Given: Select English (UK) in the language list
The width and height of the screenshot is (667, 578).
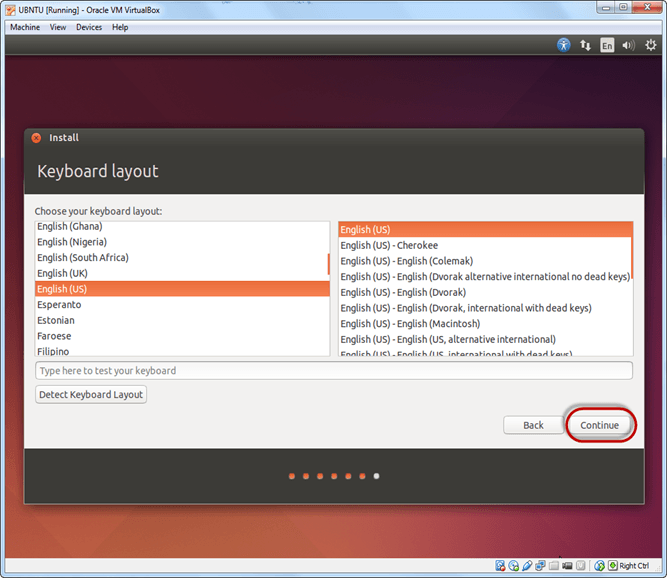Looking at the screenshot, I should [x=60, y=273].
